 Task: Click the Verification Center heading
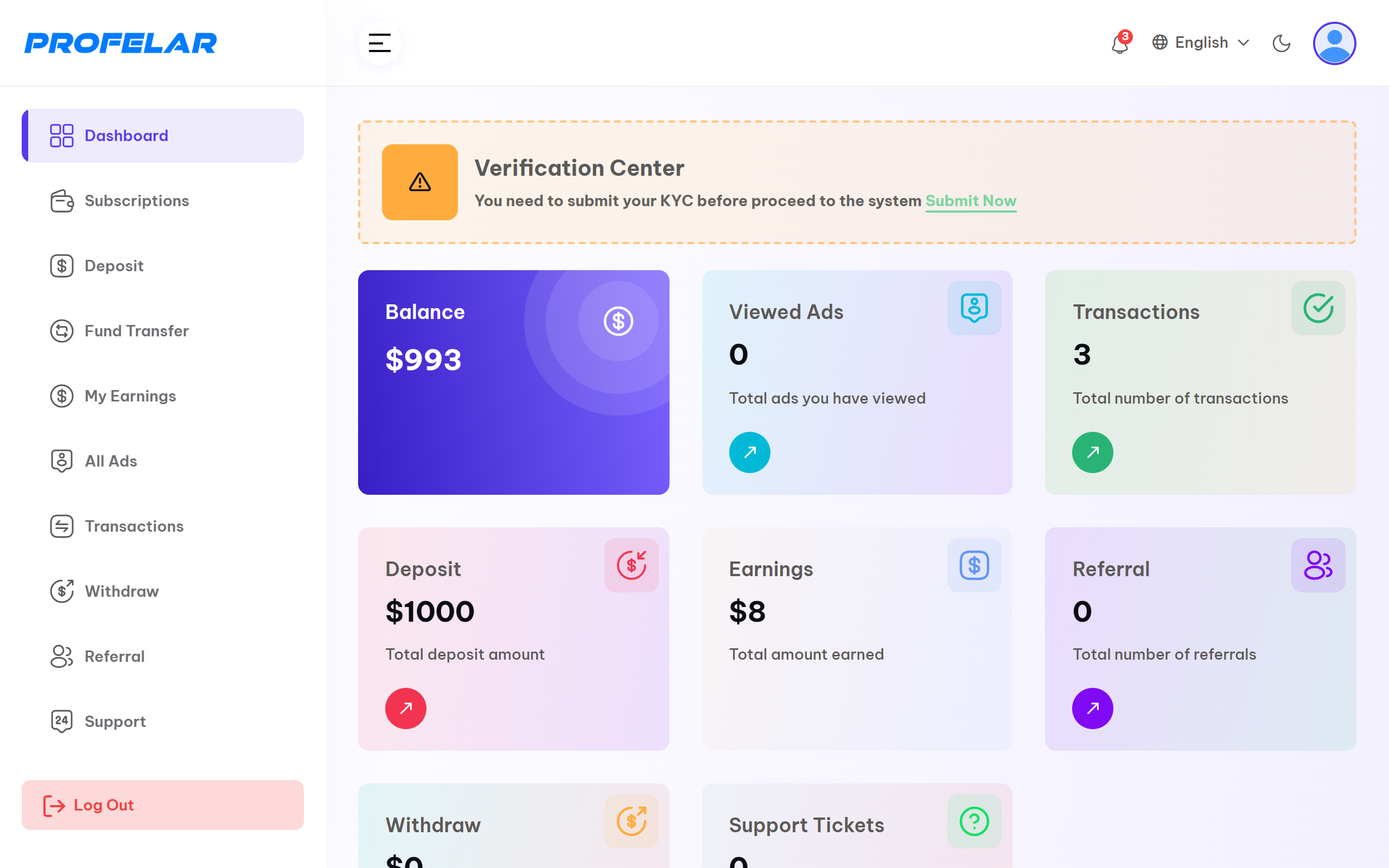click(579, 168)
